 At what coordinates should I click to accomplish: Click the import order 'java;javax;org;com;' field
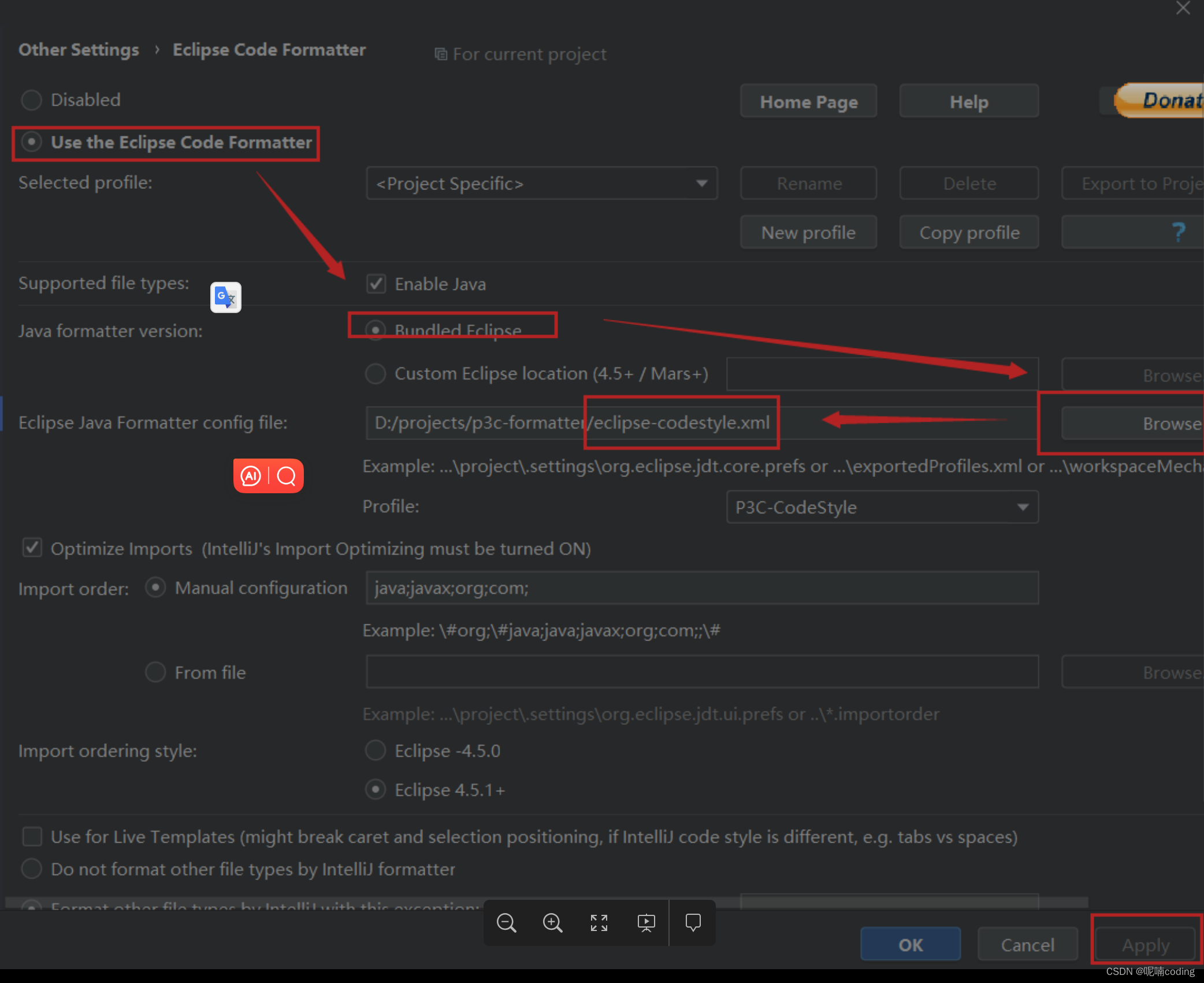point(702,588)
